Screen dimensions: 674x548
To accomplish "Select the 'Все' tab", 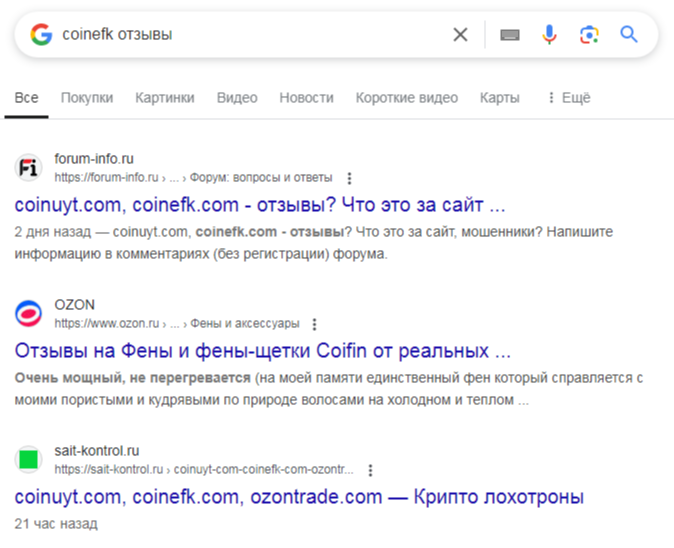I will [26, 98].
